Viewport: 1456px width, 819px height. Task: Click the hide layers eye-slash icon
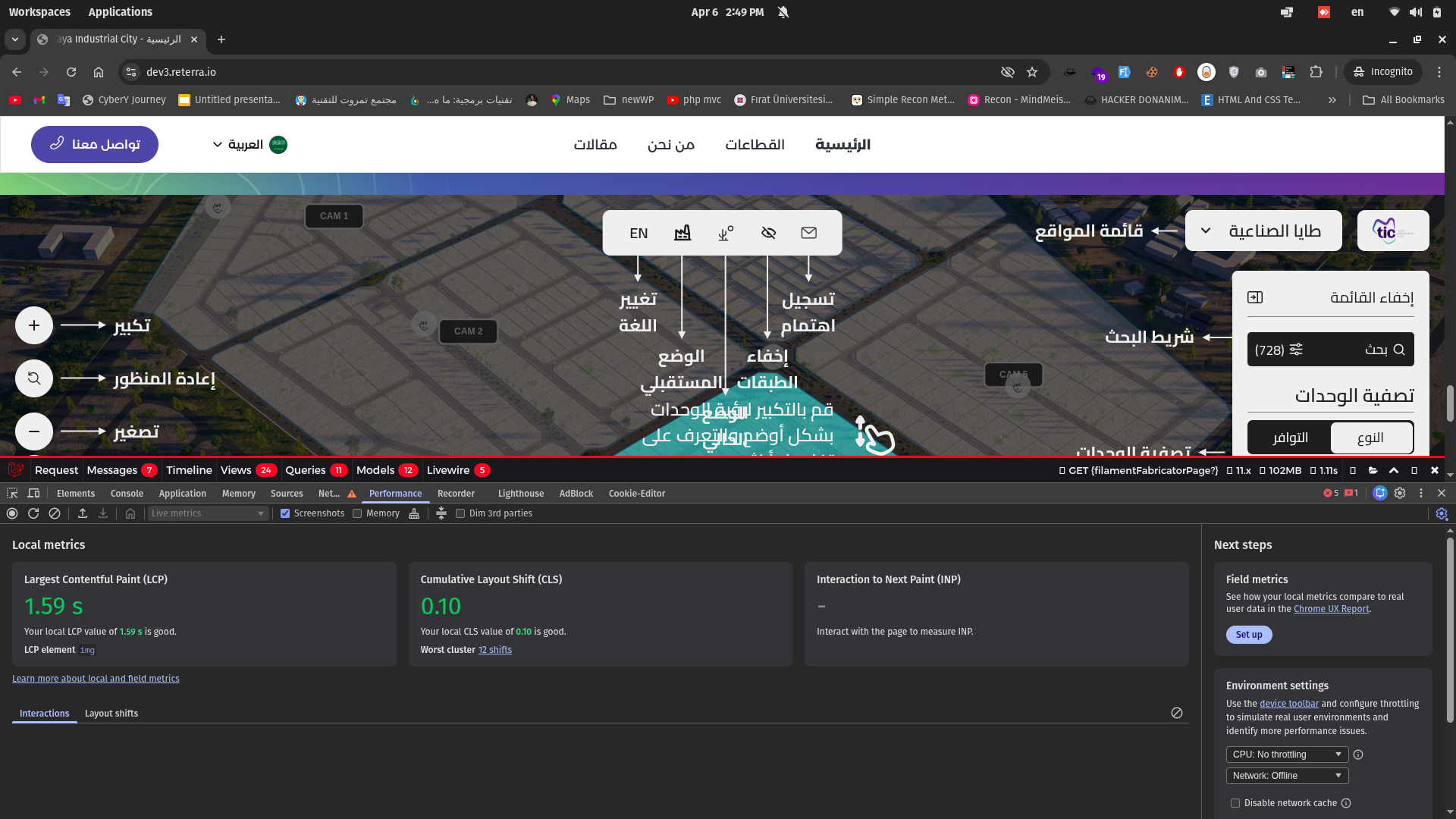(768, 233)
